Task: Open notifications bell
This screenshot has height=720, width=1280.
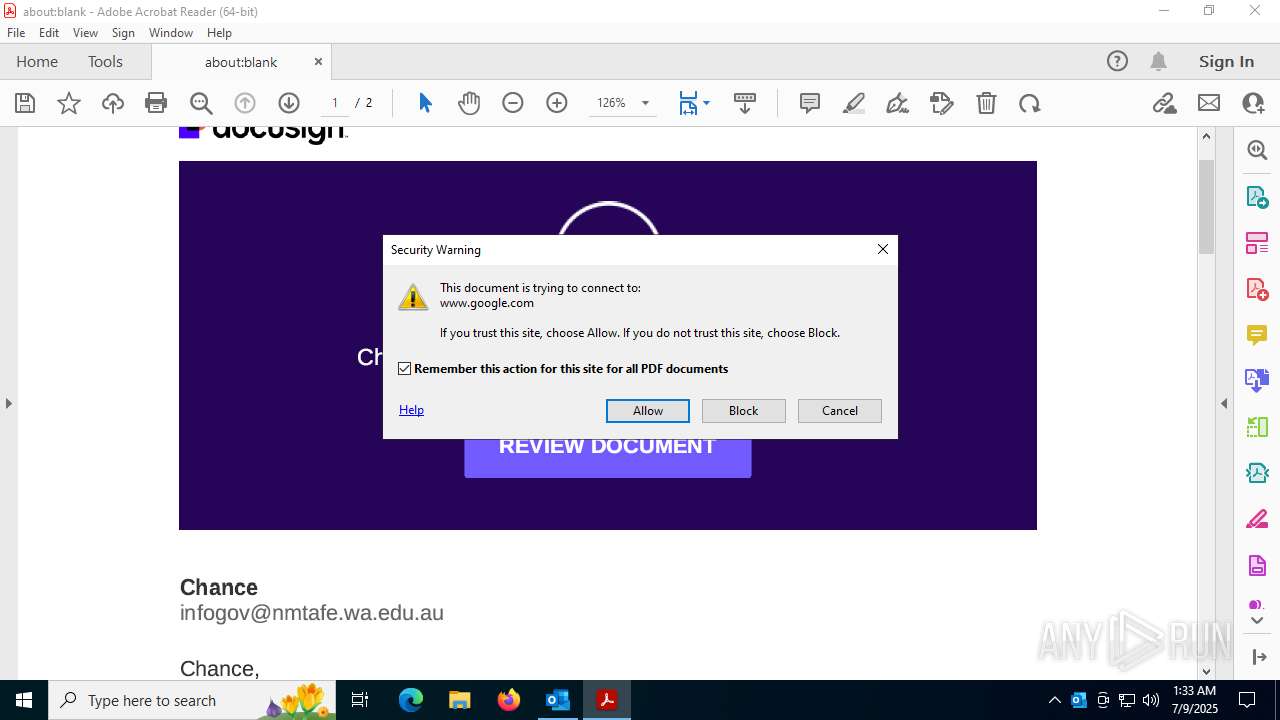Action: 1159,61
